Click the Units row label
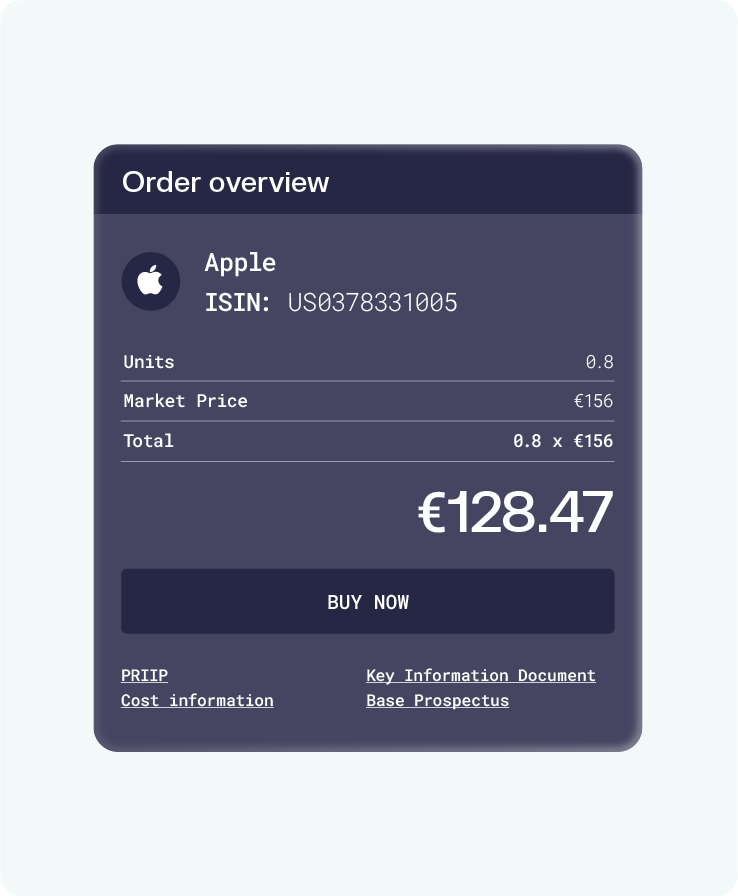 [149, 362]
